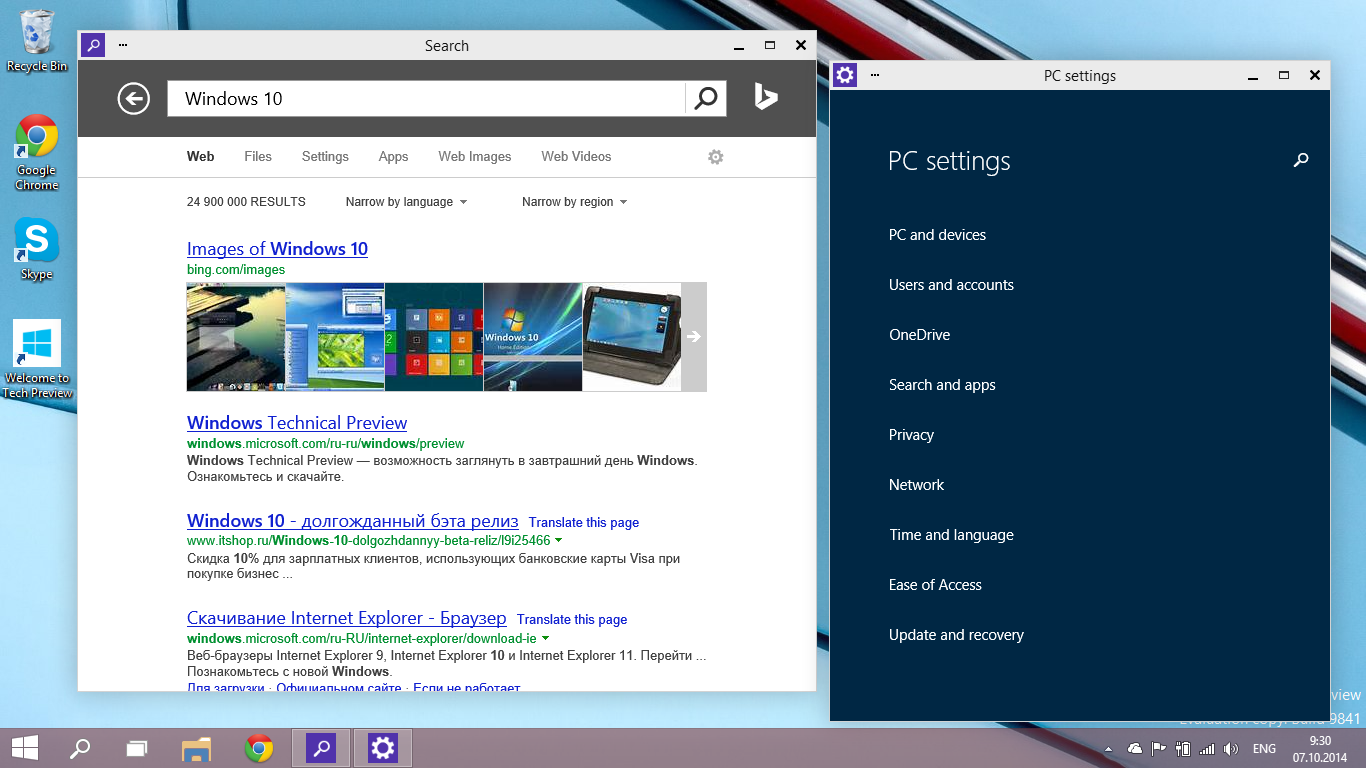Viewport: 1366px width, 768px height.
Task: Open the Start button on taskbar
Action: click(x=25, y=748)
